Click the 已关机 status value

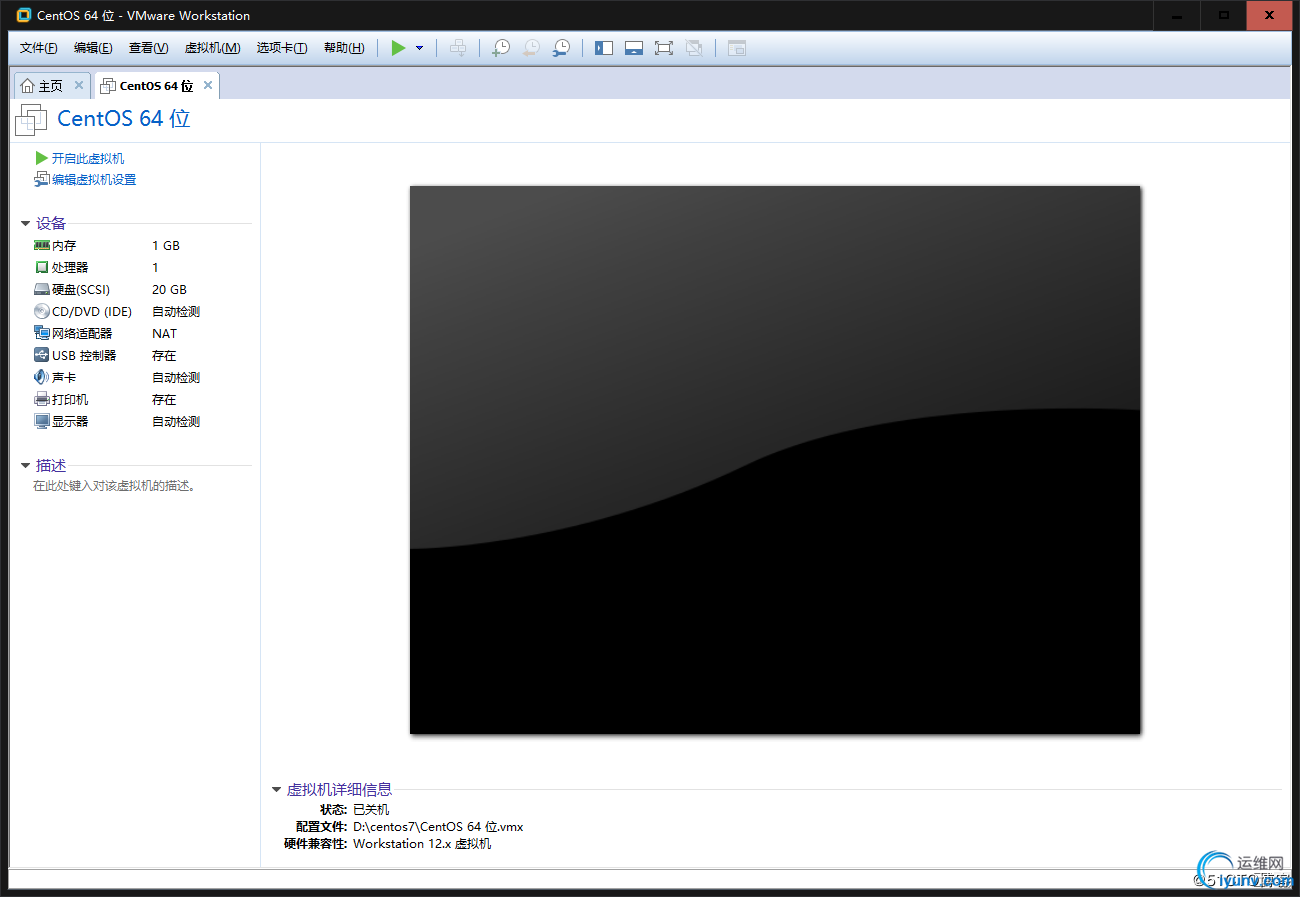pyautogui.click(x=371, y=810)
